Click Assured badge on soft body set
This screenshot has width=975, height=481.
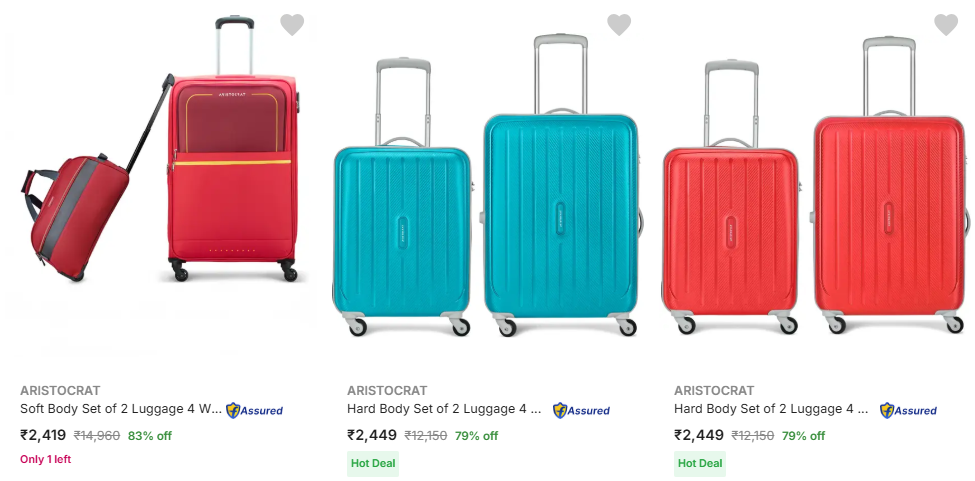click(254, 410)
